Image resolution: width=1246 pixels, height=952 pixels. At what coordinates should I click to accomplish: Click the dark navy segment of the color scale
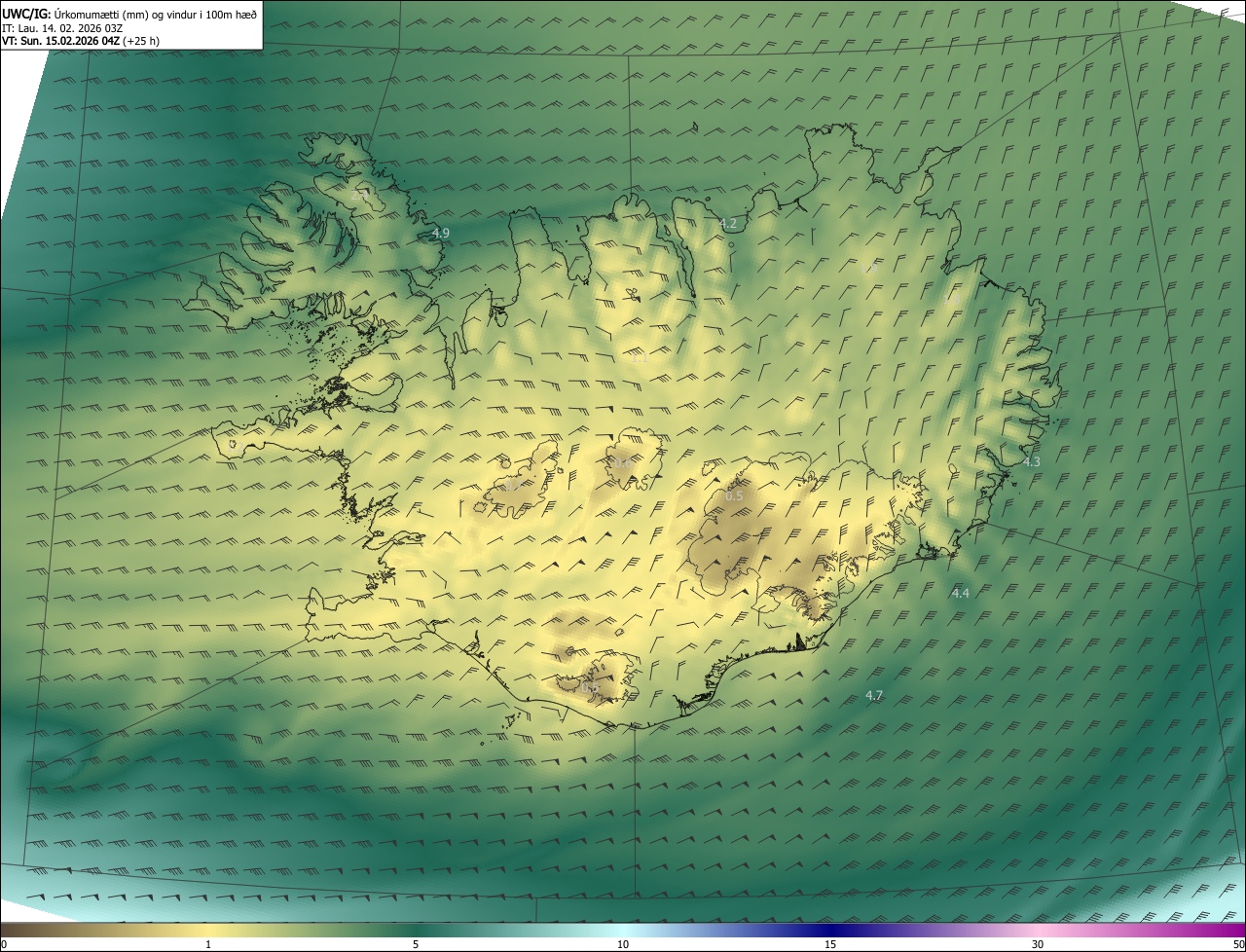[830, 930]
